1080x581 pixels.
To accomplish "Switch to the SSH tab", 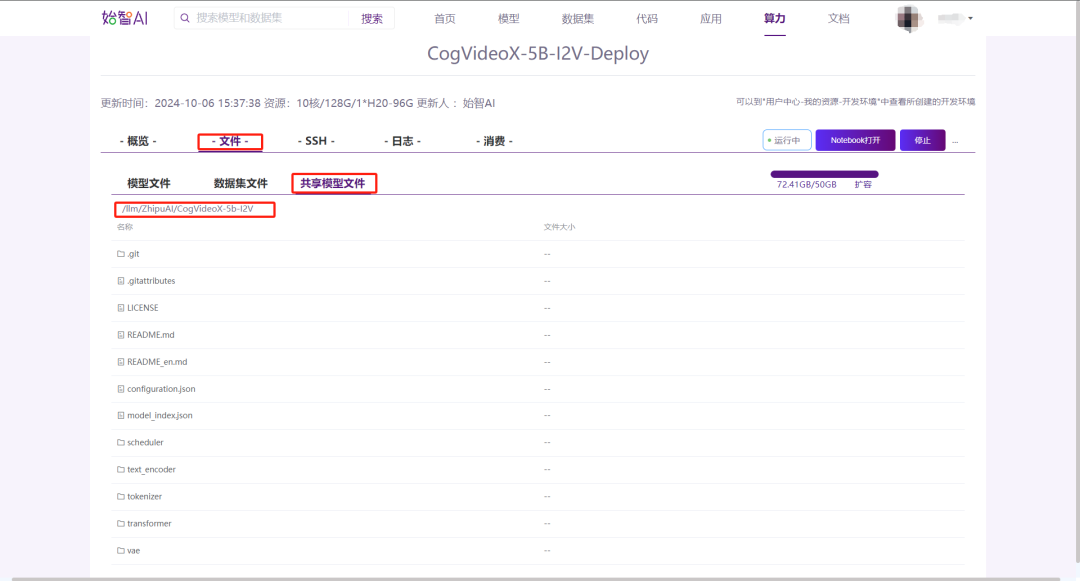I will pyautogui.click(x=316, y=141).
